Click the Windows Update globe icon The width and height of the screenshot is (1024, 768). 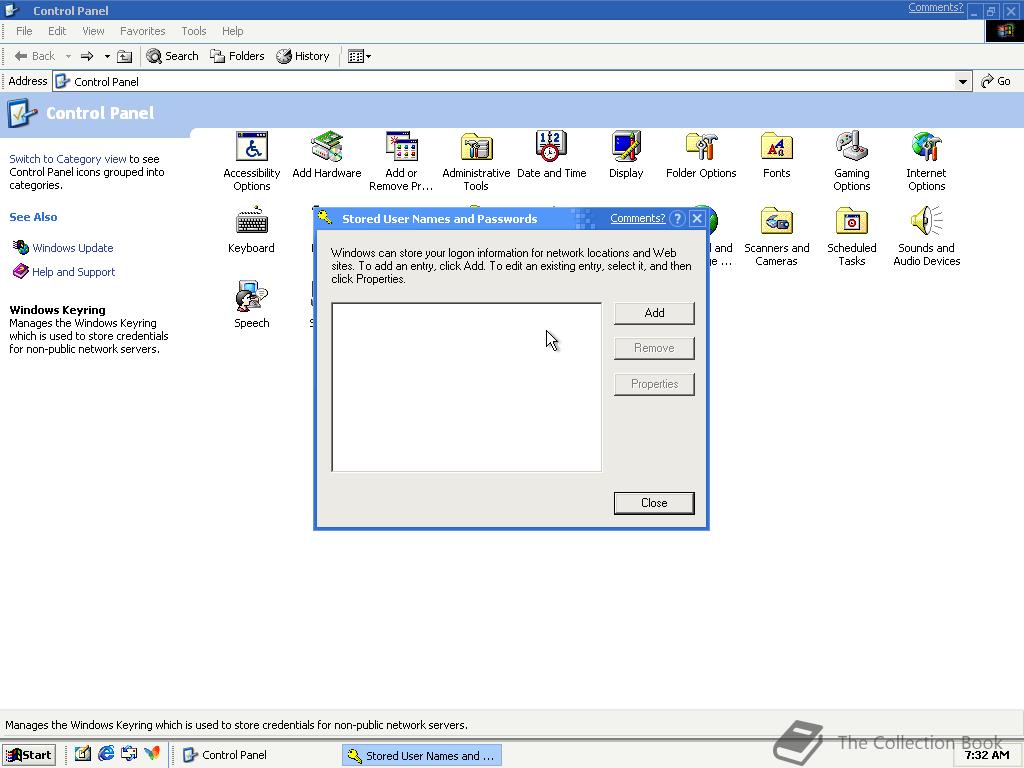coord(21,248)
